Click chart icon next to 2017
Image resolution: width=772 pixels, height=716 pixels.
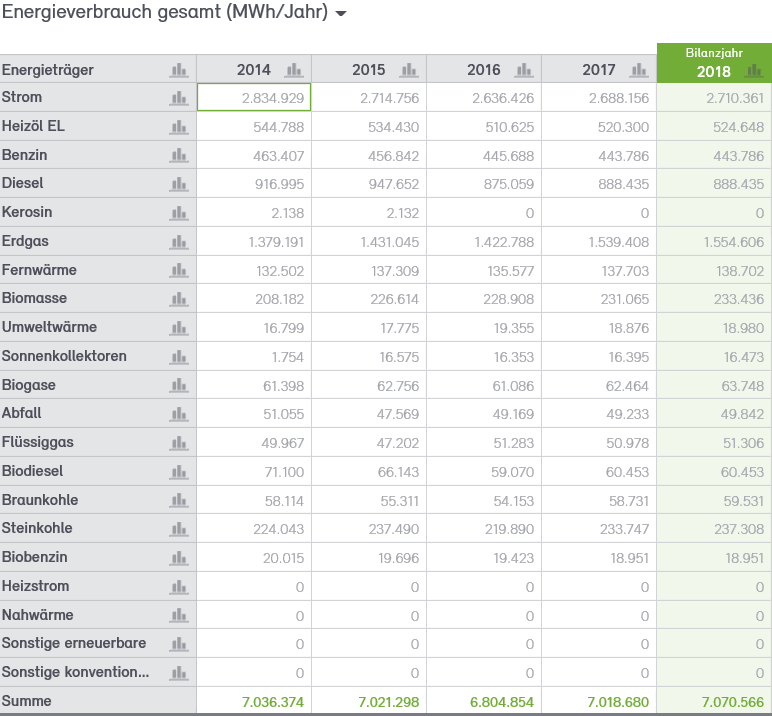pyautogui.click(x=639, y=70)
